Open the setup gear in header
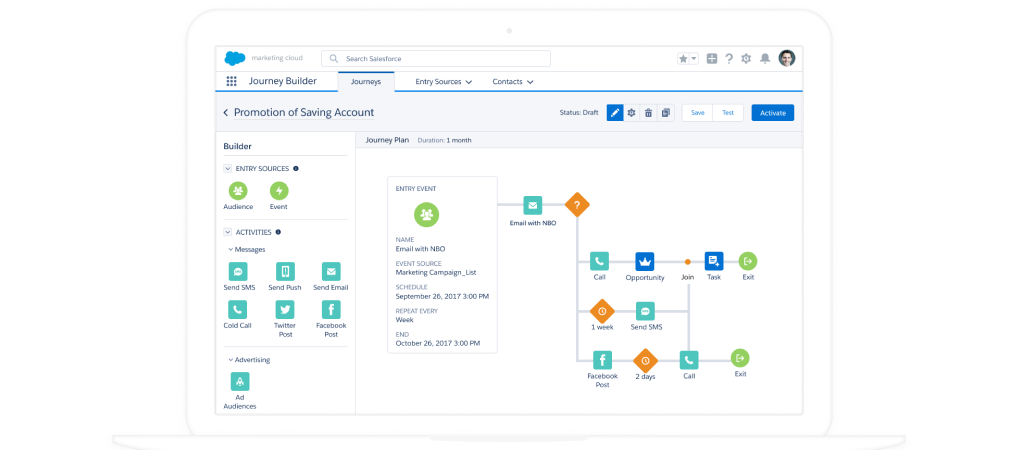The image size is (1018, 450). [746, 58]
